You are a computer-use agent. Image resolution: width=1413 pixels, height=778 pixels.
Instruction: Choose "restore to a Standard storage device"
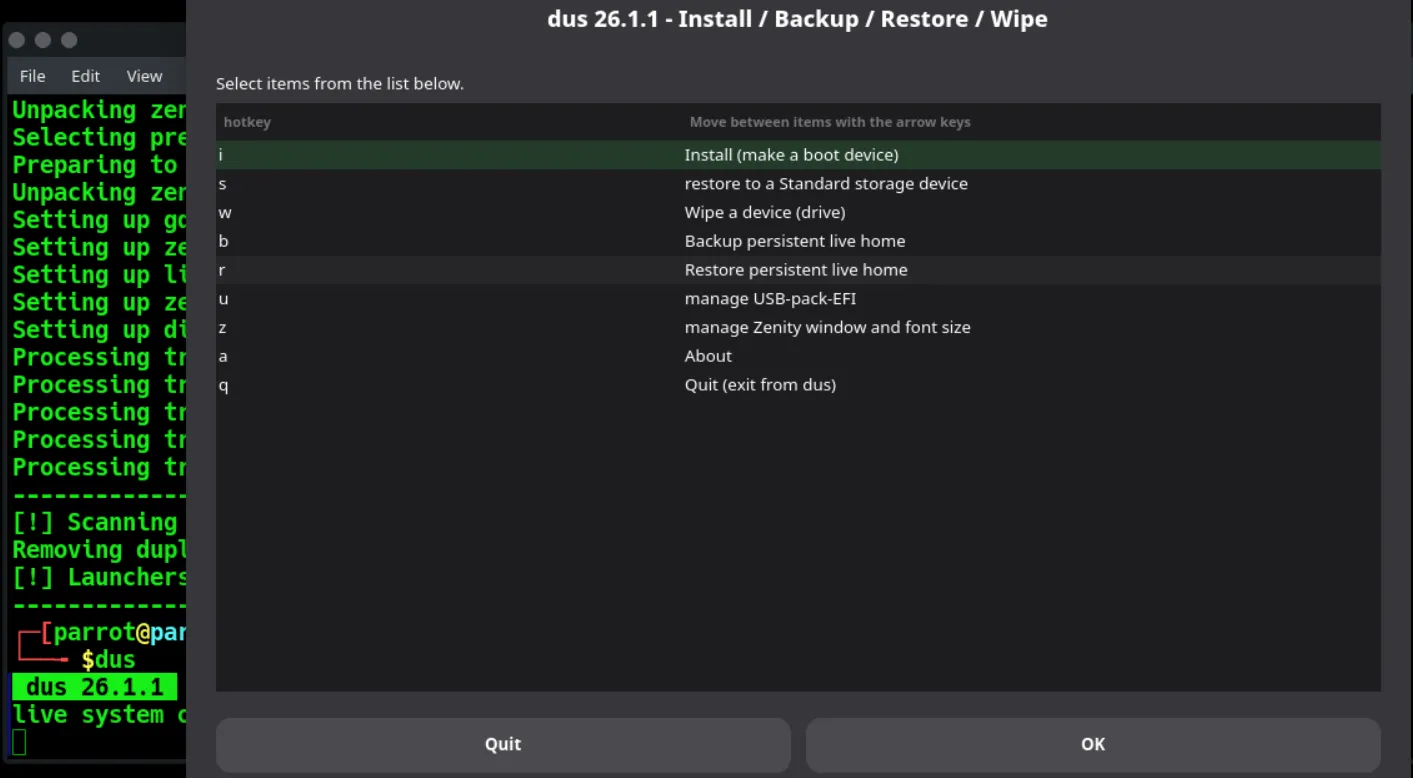[x=798, y=184]
